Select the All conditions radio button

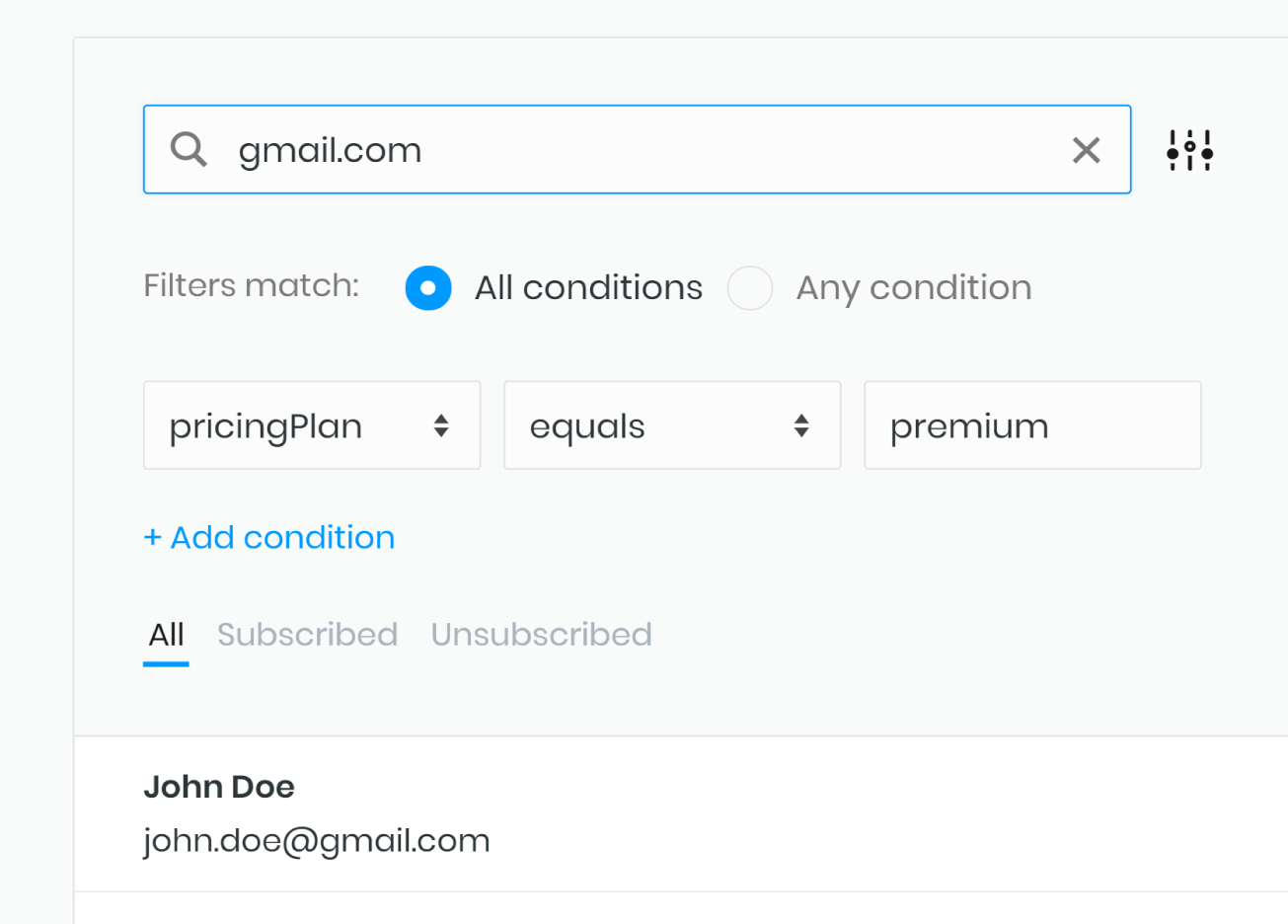(428, 287)
